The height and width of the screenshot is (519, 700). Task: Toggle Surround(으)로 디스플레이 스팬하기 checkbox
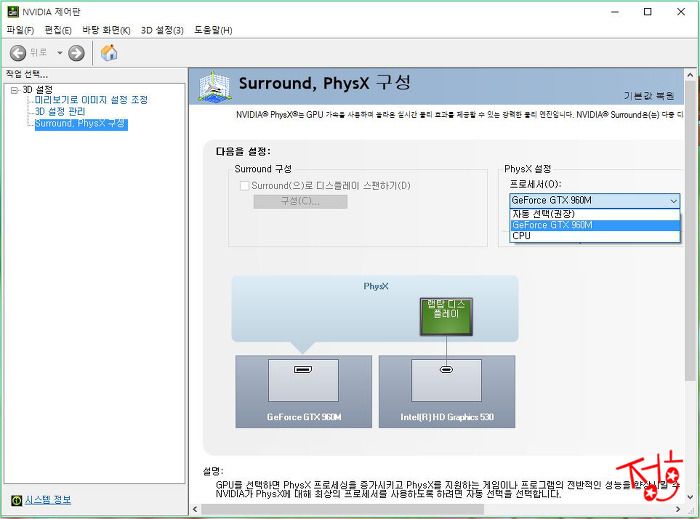click(245, 186)
